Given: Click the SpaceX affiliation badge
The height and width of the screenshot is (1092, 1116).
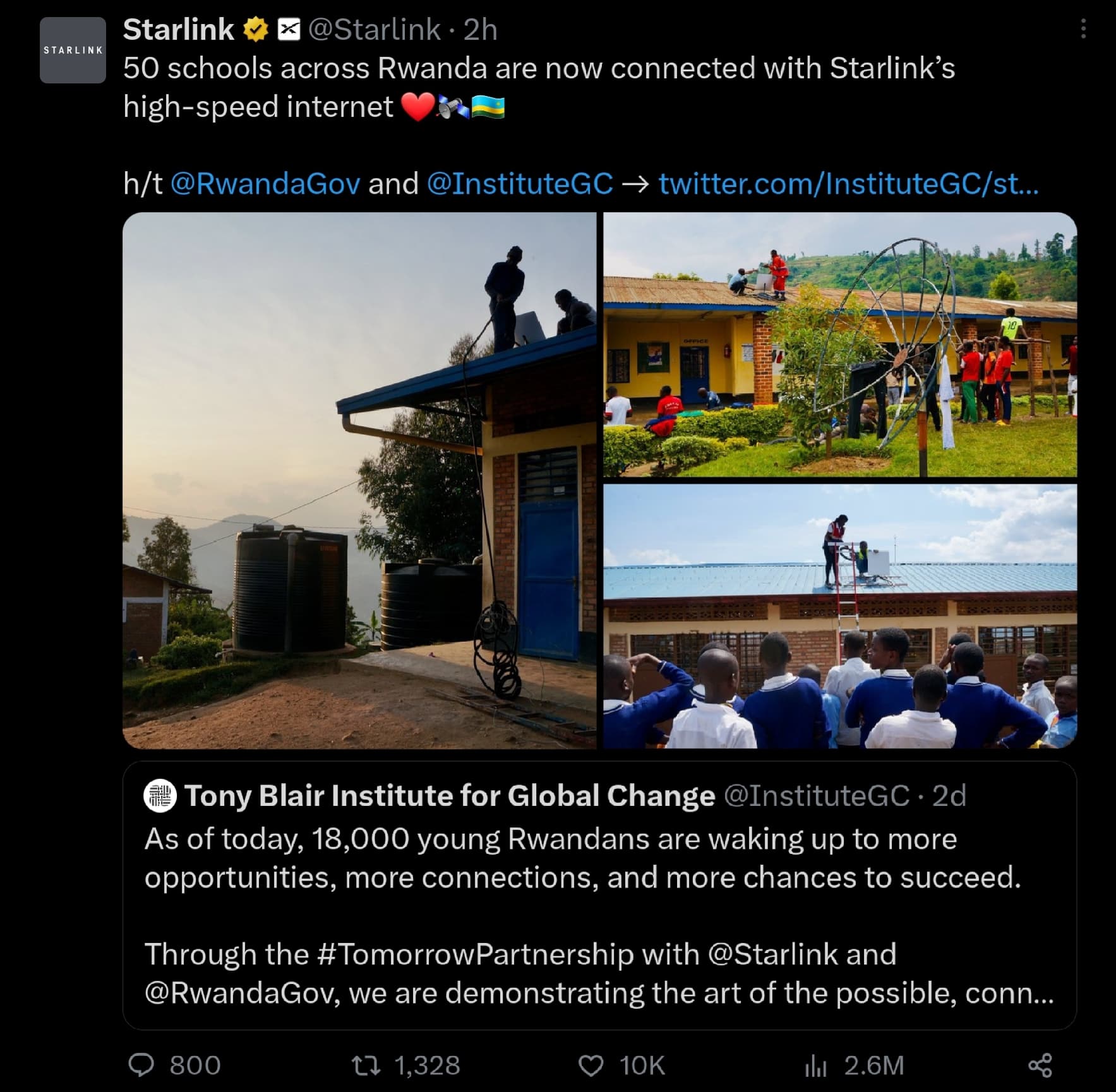Looking at the screenshot, I should point(289,30).
